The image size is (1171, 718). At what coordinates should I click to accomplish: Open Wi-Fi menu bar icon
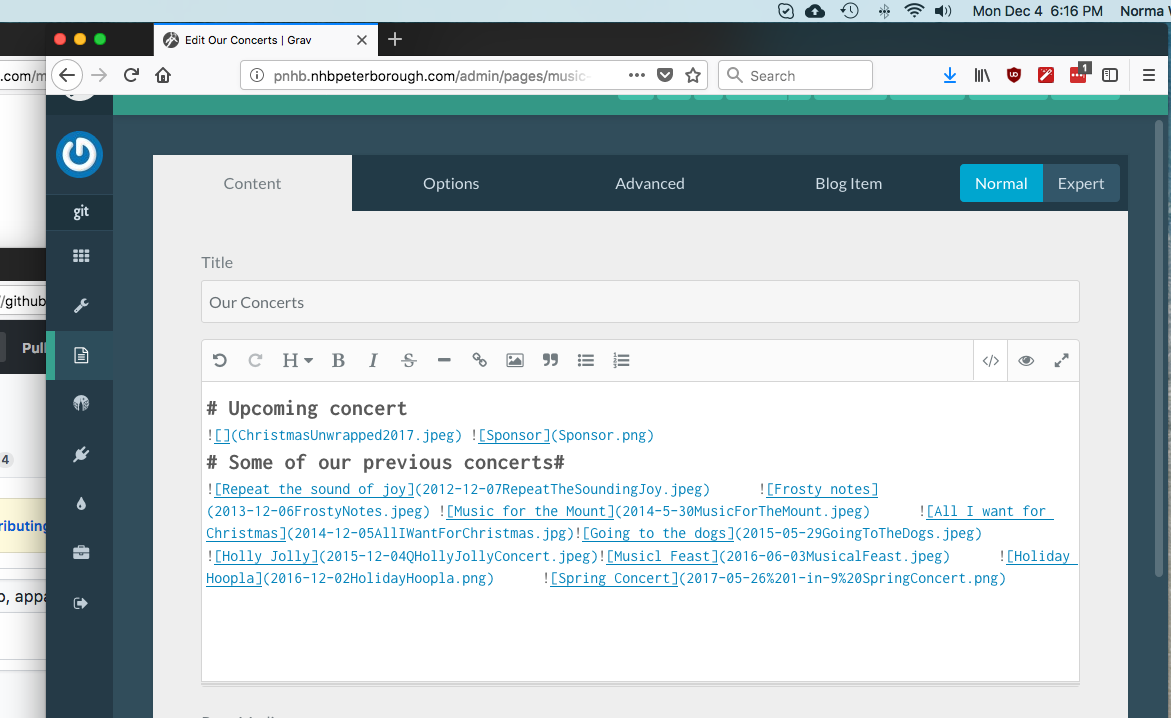click(913, 11)
